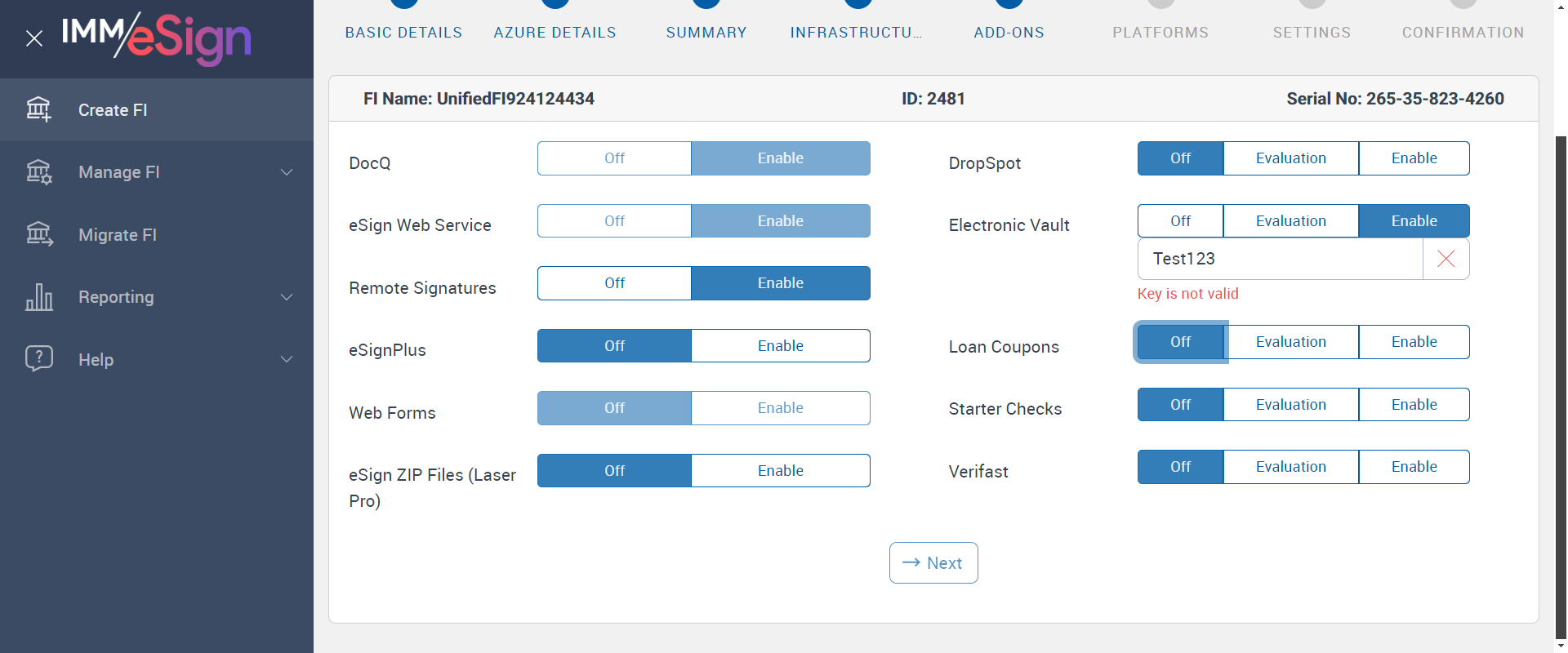Click the Electronic Vault key input field

click(1280, 259)
